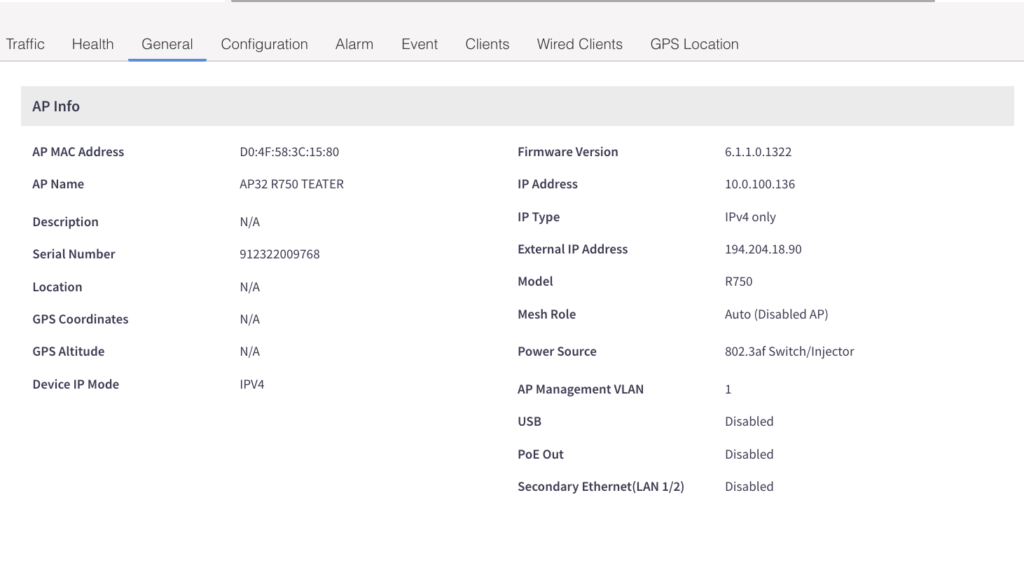
Task: Click the AP Info section header
Action: click(56, 106)
